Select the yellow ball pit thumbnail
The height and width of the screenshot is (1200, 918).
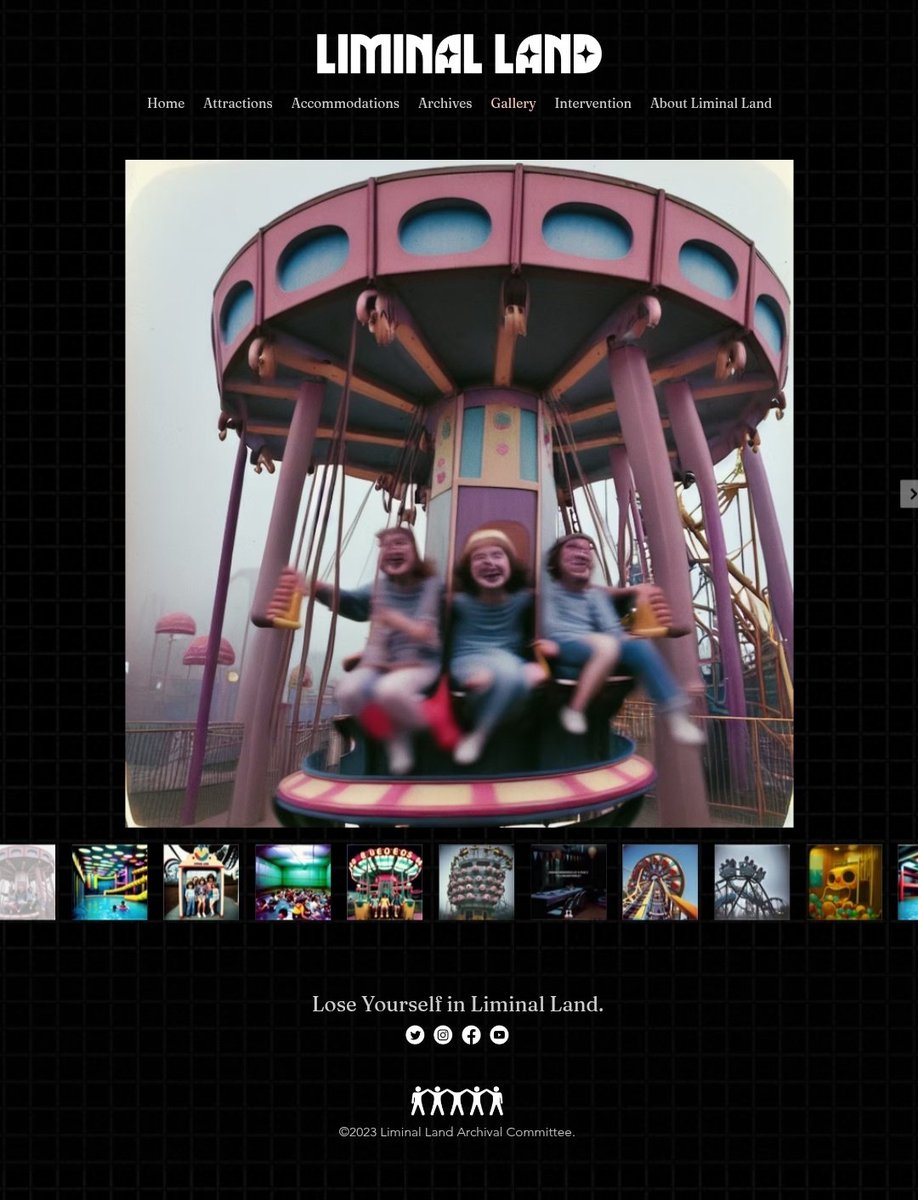click(845, 882)
